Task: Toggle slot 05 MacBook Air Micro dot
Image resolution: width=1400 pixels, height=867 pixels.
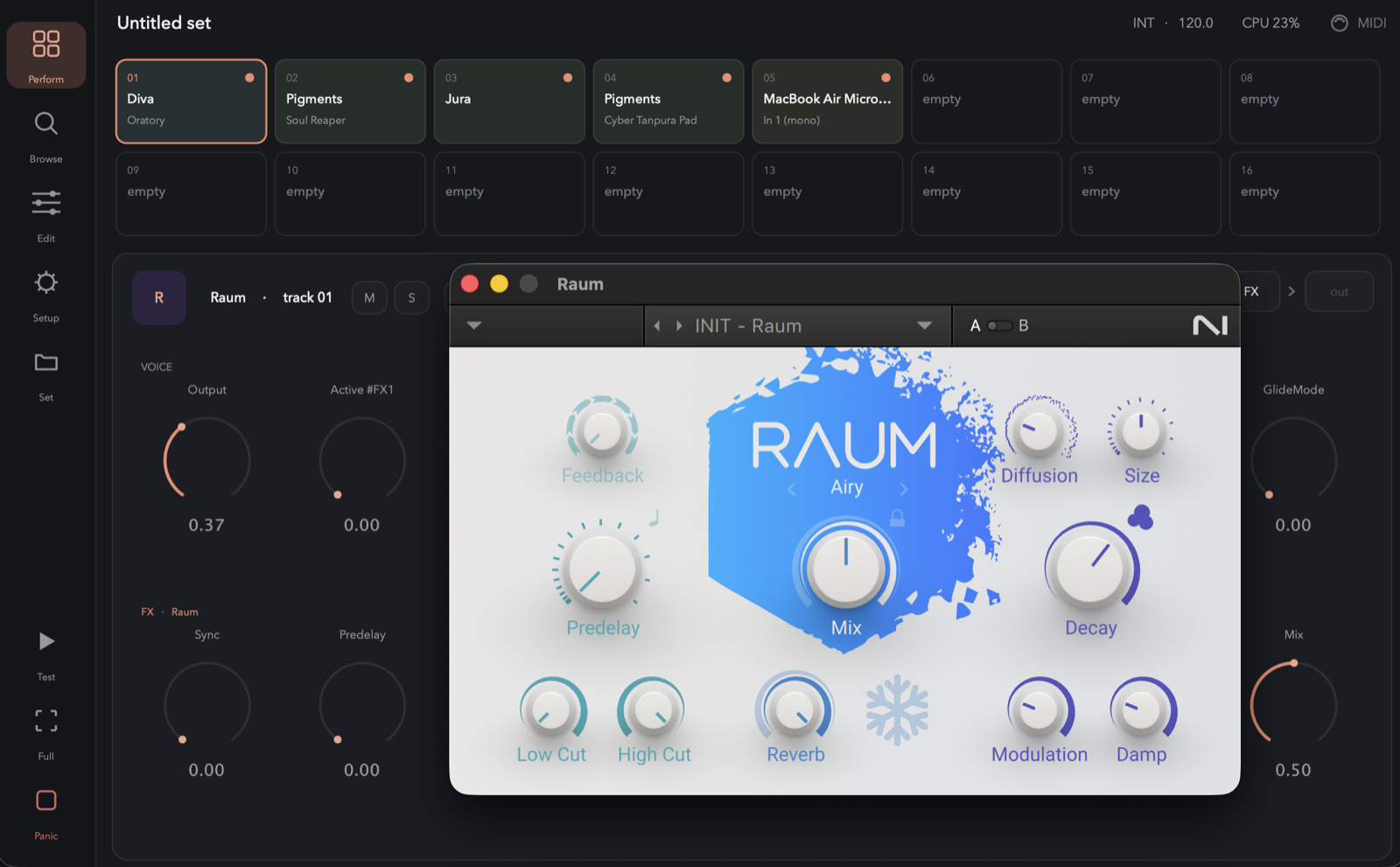Action: click(x=886, y=78)
